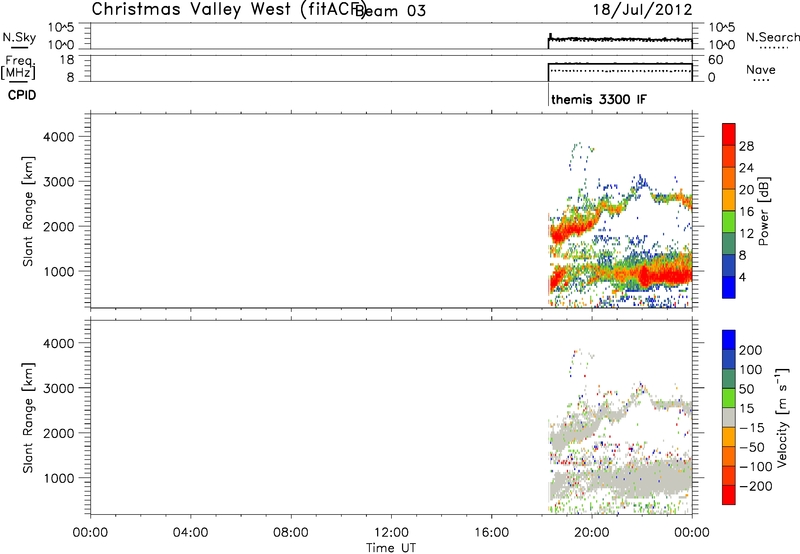Select the N.Sky axis label
Viewport: 800px width, 554px height.
(19, 37)
